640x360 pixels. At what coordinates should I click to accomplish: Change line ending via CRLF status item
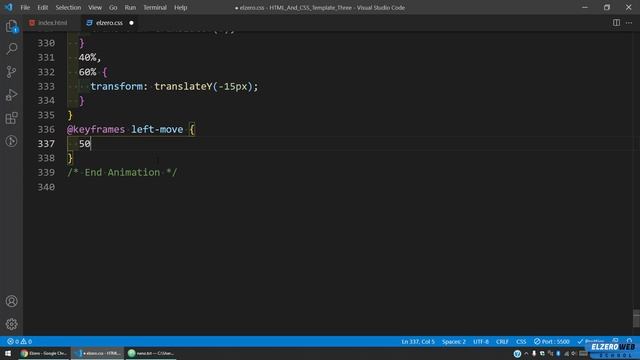point(502,341)
